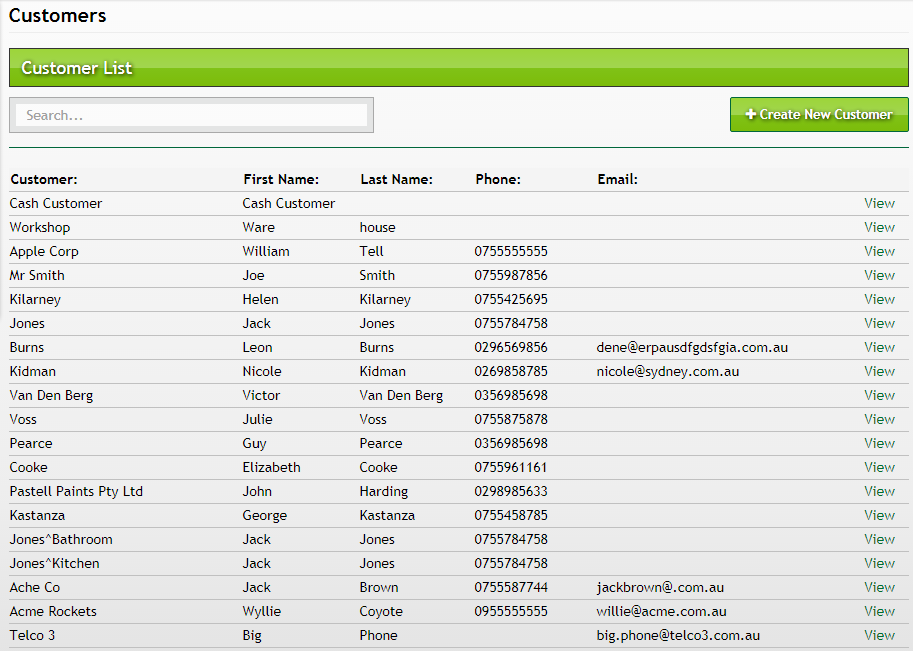
Task: View the Jones^Bathroom customer
Action: [x=879, y=539]
